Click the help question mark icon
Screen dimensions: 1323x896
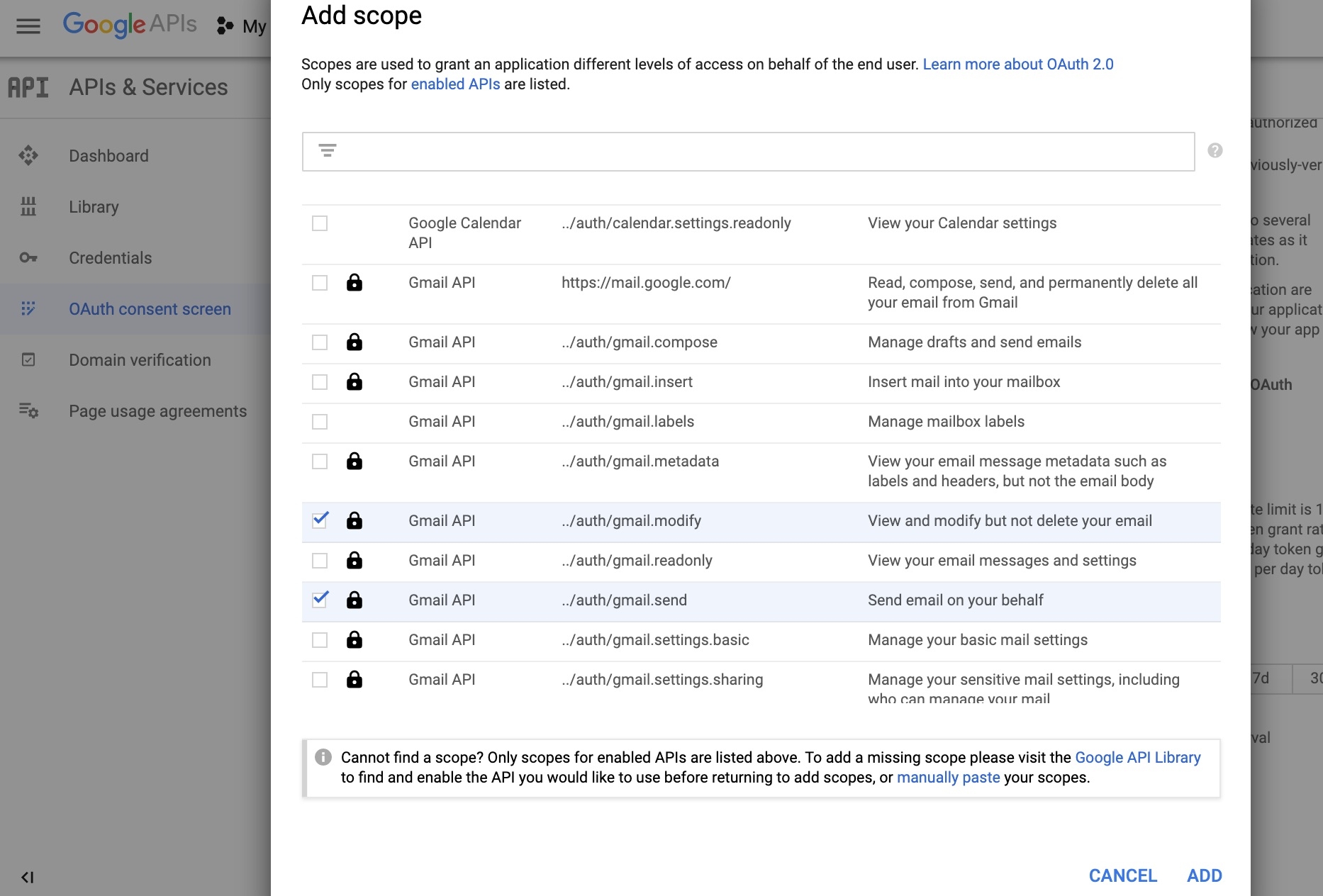click(1215, 150)
